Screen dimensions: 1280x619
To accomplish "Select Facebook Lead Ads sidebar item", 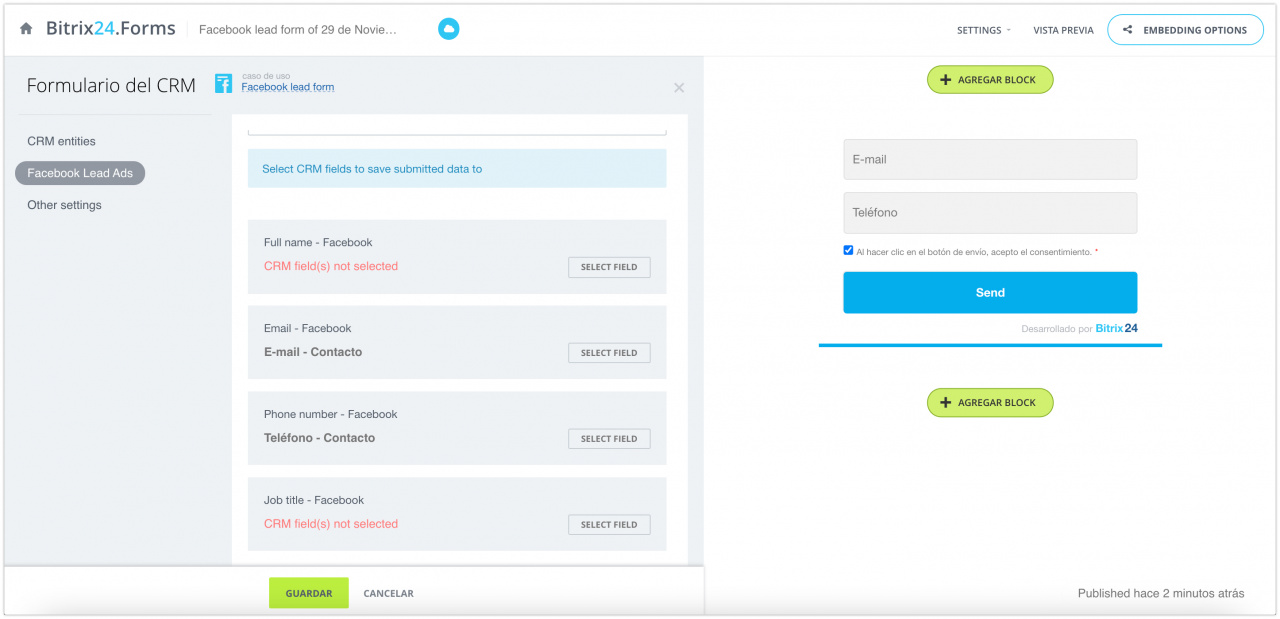I will tap(80, 173).
